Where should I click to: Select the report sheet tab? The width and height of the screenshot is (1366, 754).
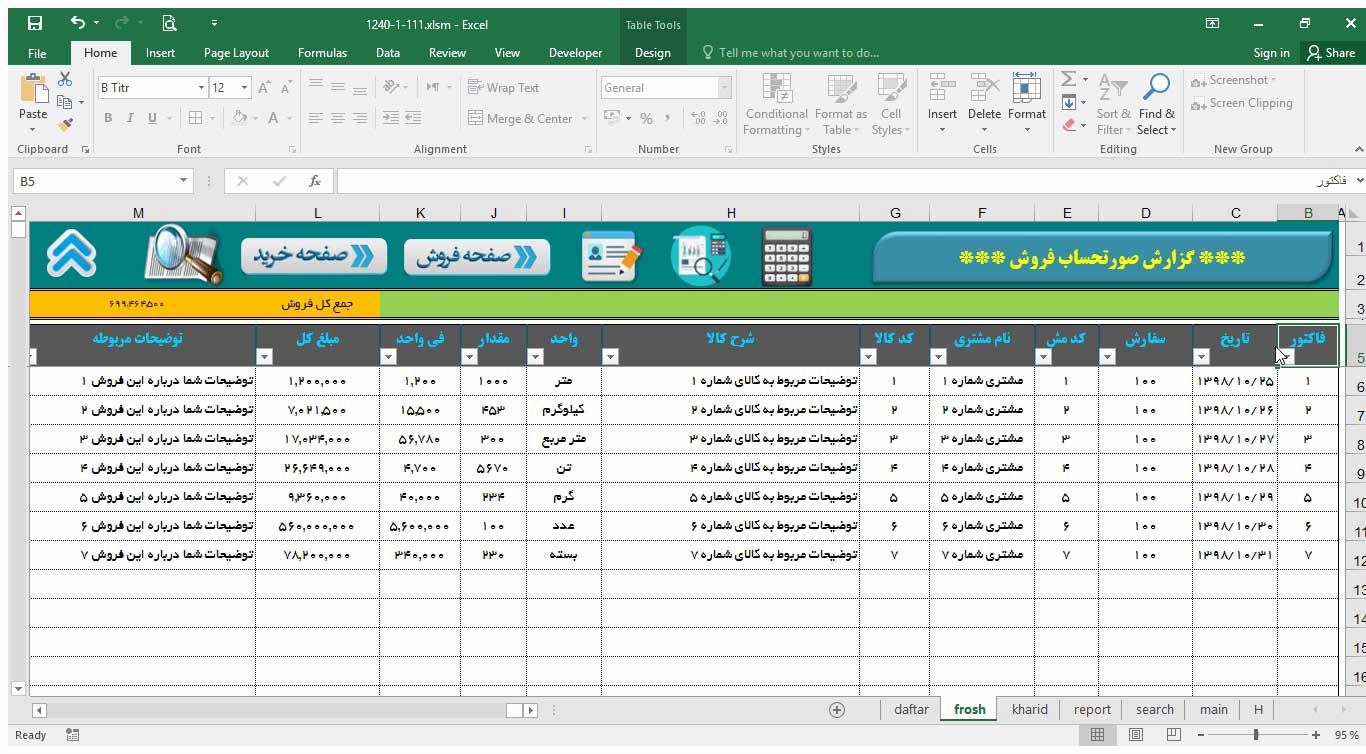point(1092,709)
